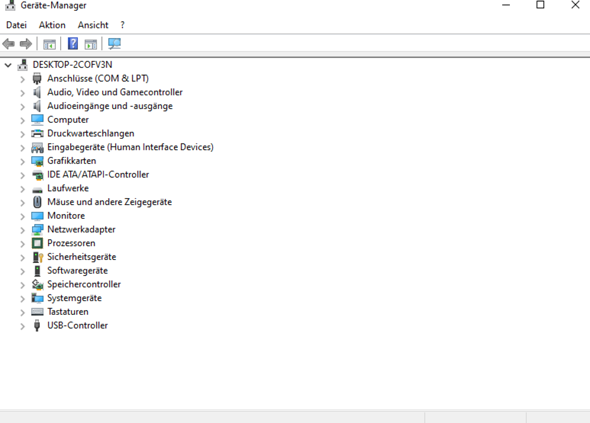590x423 pixels.
Task: Expand Anschlüsse (COM & LPT) node
Action: click(x=23, y=79)
